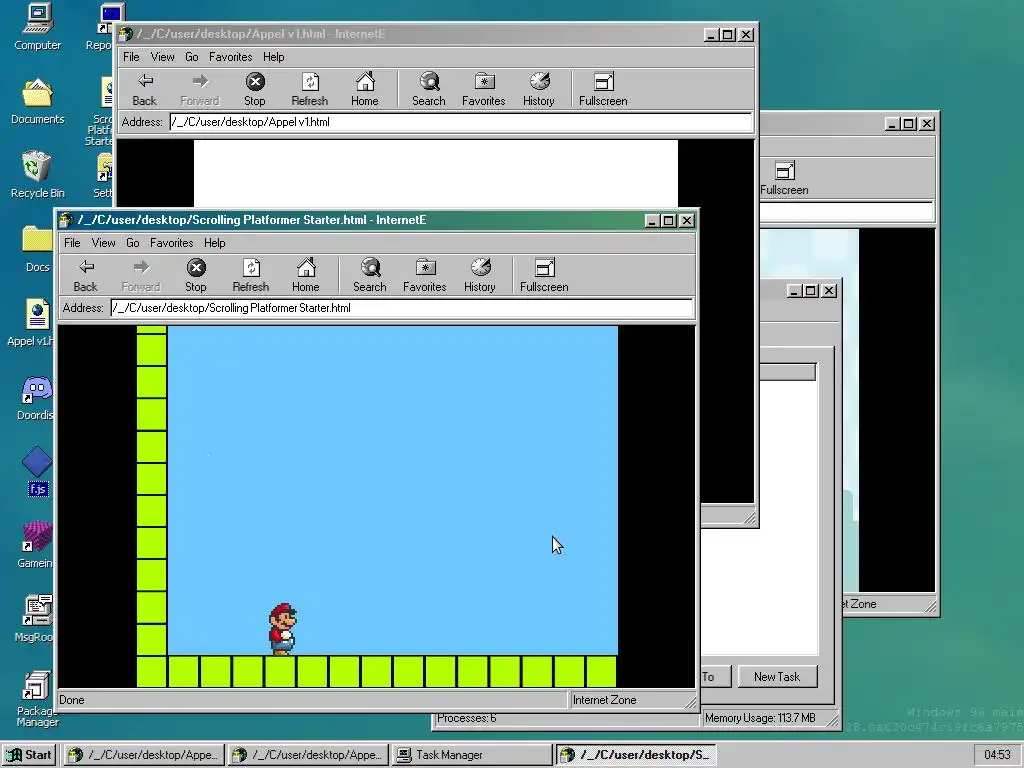Viewport: 1024px width, 768px height.
Task: Click the taskbar clock showing 04:53
Action: [x=997, y=755]
